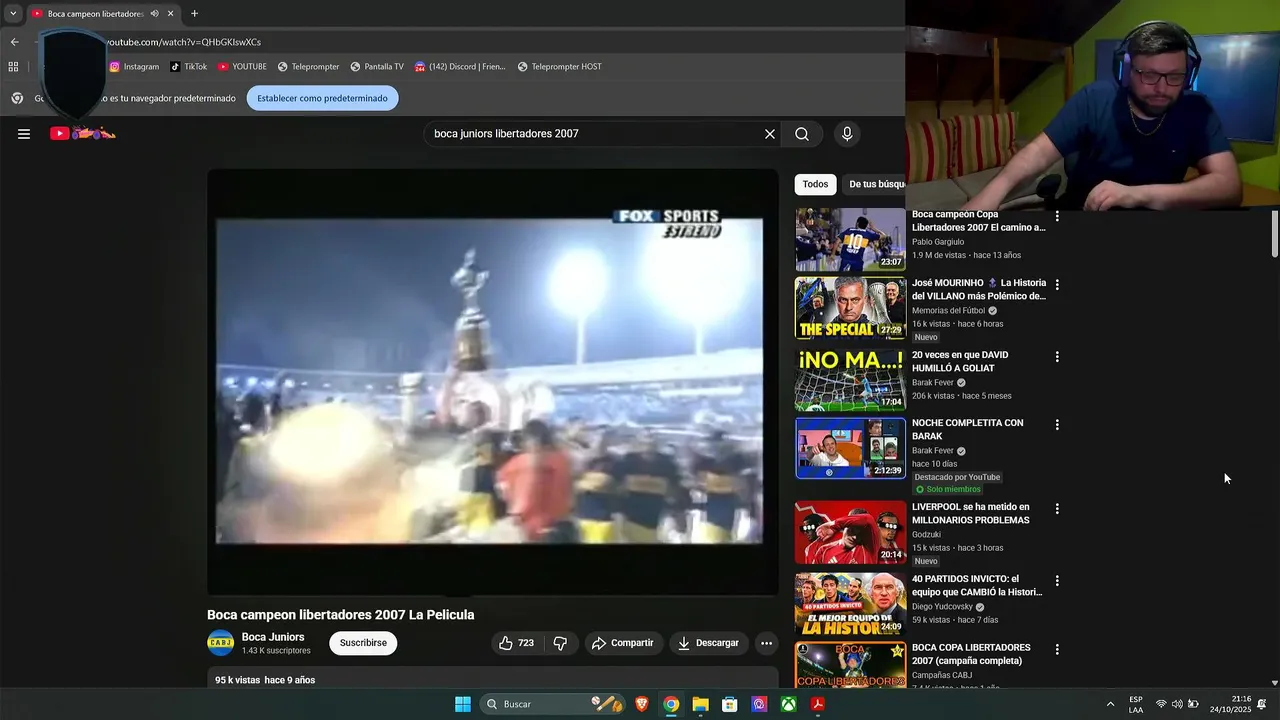The width and height of the screenshot is (1280, 720).
Task: Select the 'Todos' filter chip
Action: (x=815, y=184)
